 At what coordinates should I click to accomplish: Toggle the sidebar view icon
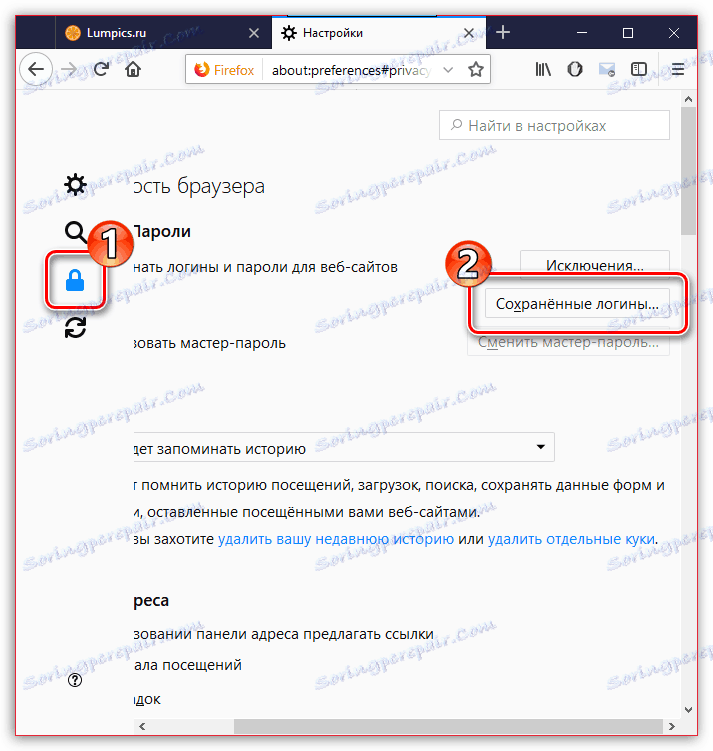pyautogui.click(x=639, y=70)
